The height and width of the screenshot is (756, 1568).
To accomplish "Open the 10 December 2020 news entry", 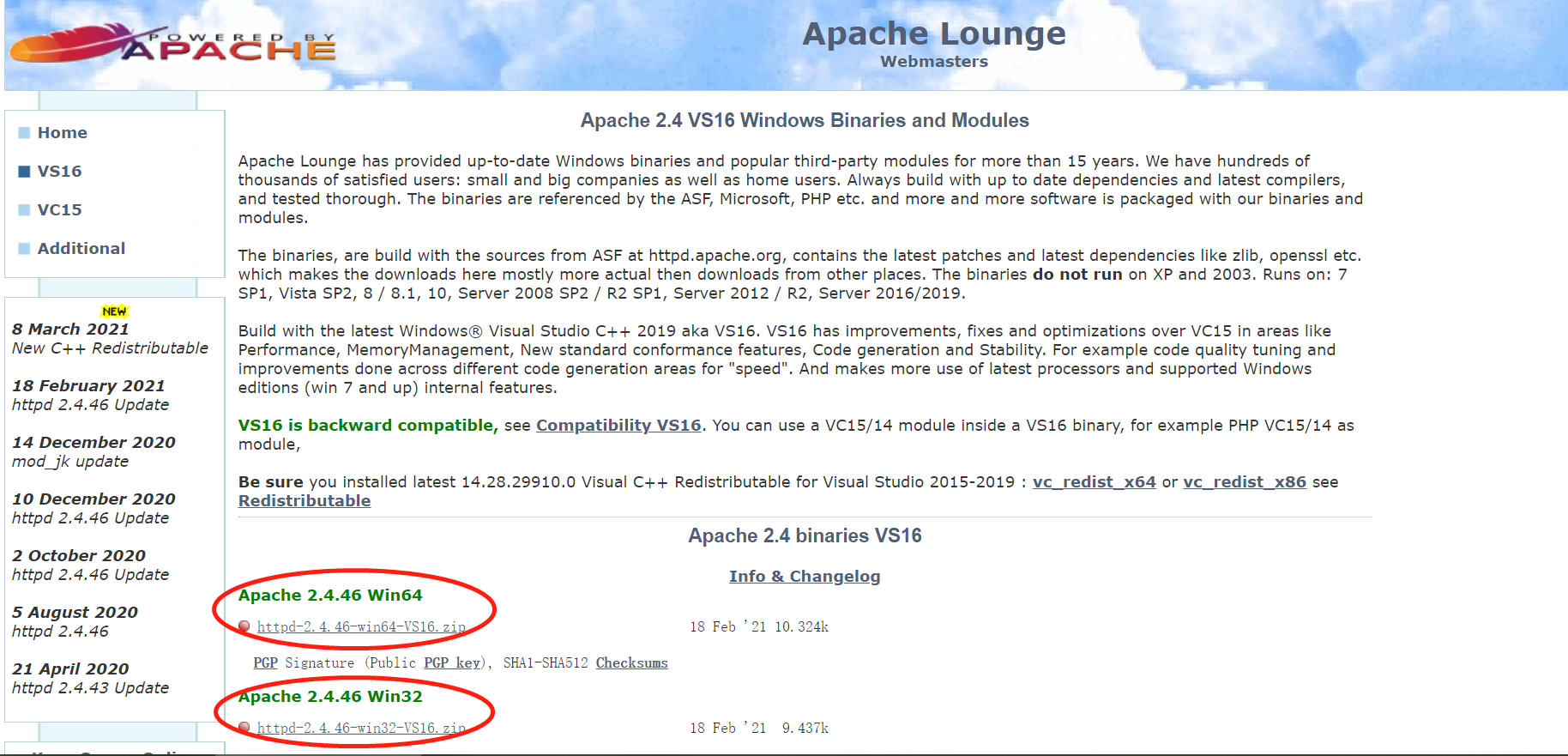I will [x=93, y=499].
